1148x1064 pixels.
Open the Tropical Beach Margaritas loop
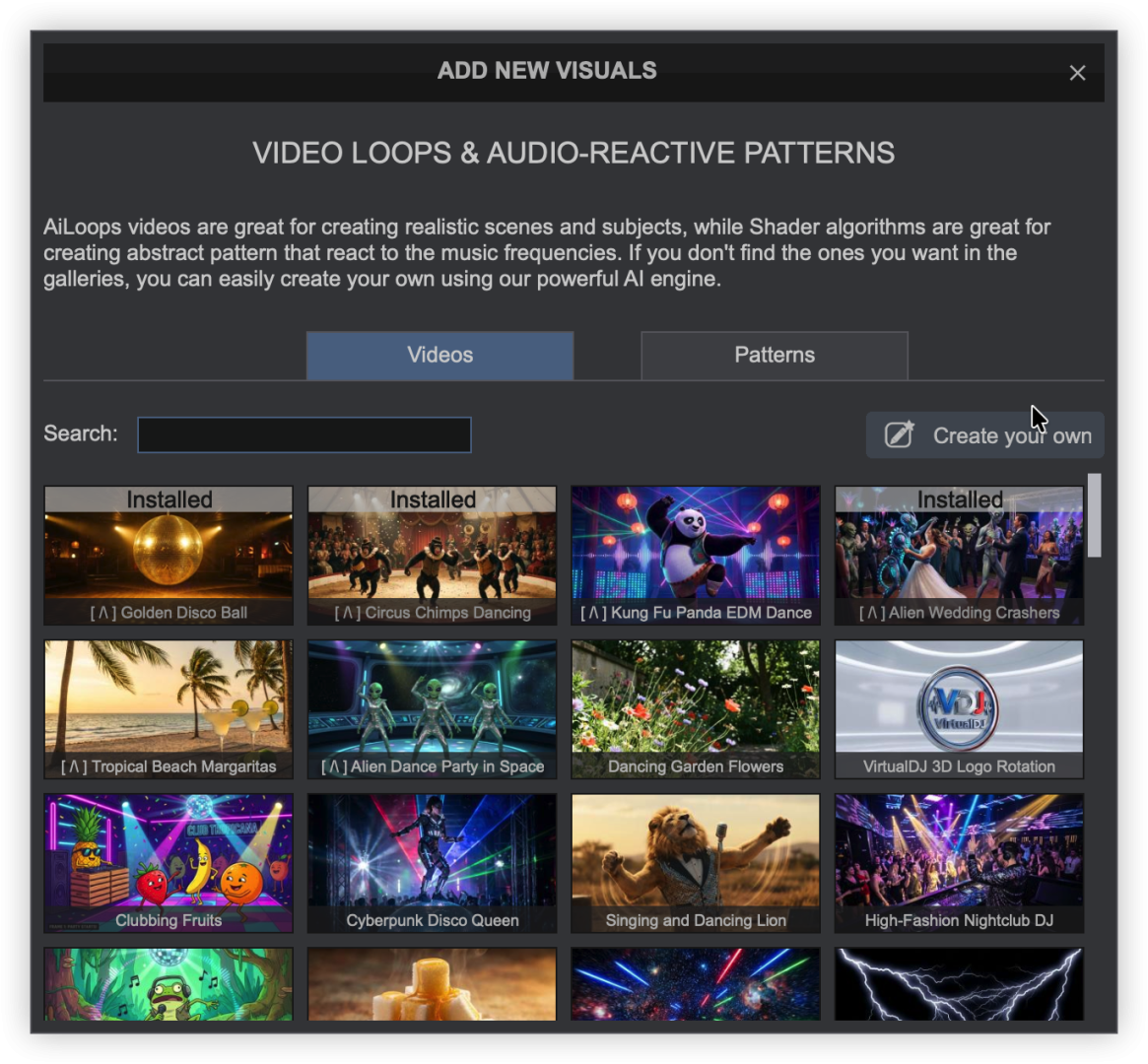tap(169, 709)
